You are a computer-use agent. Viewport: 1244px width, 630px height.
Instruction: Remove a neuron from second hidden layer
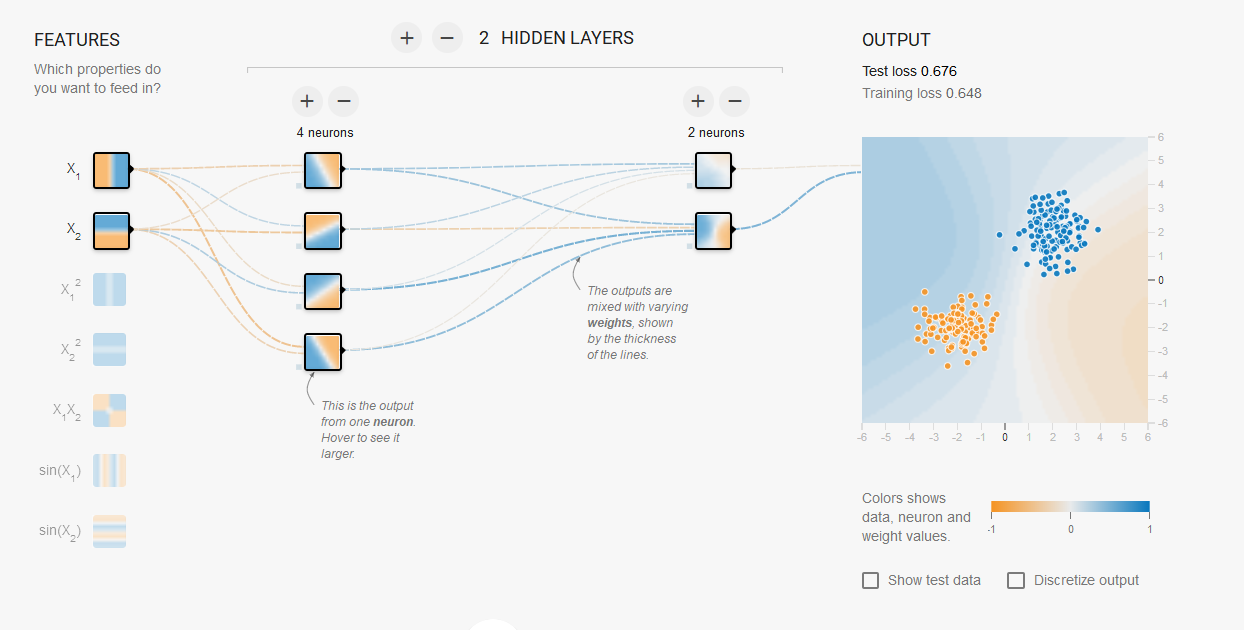734,101
